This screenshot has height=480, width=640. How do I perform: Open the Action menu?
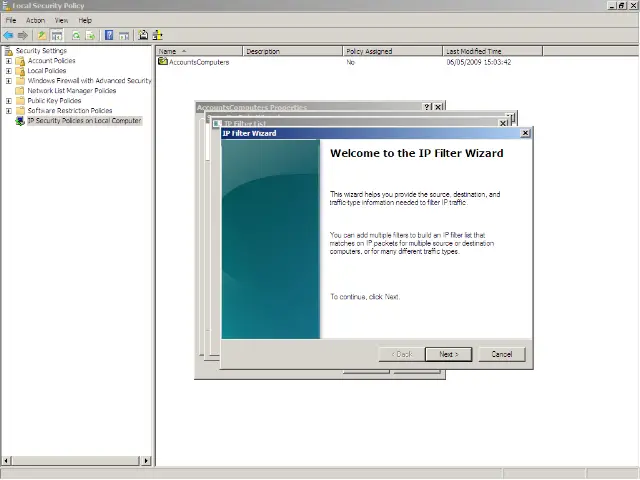point(35,20)
